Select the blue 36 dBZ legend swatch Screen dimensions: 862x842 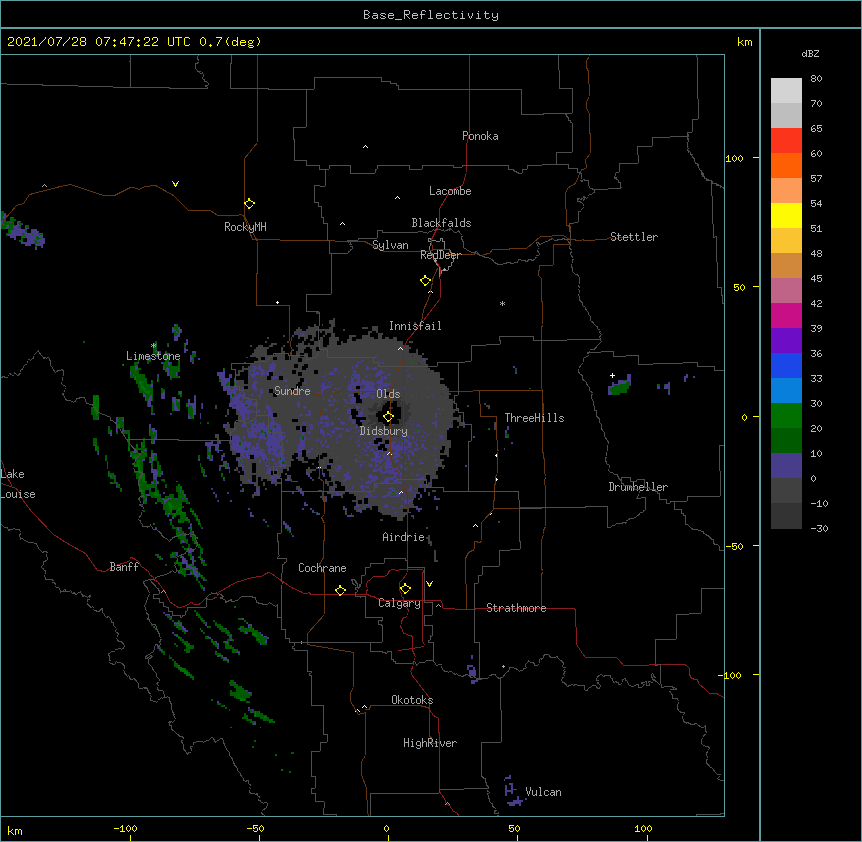(x=786, y=365)
